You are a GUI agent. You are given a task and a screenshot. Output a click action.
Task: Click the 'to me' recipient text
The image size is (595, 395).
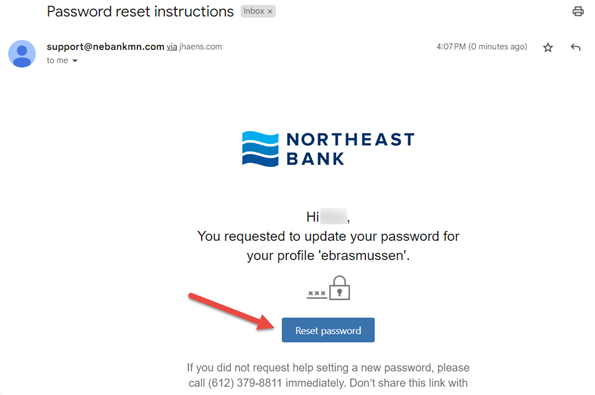tap(57, 60)
